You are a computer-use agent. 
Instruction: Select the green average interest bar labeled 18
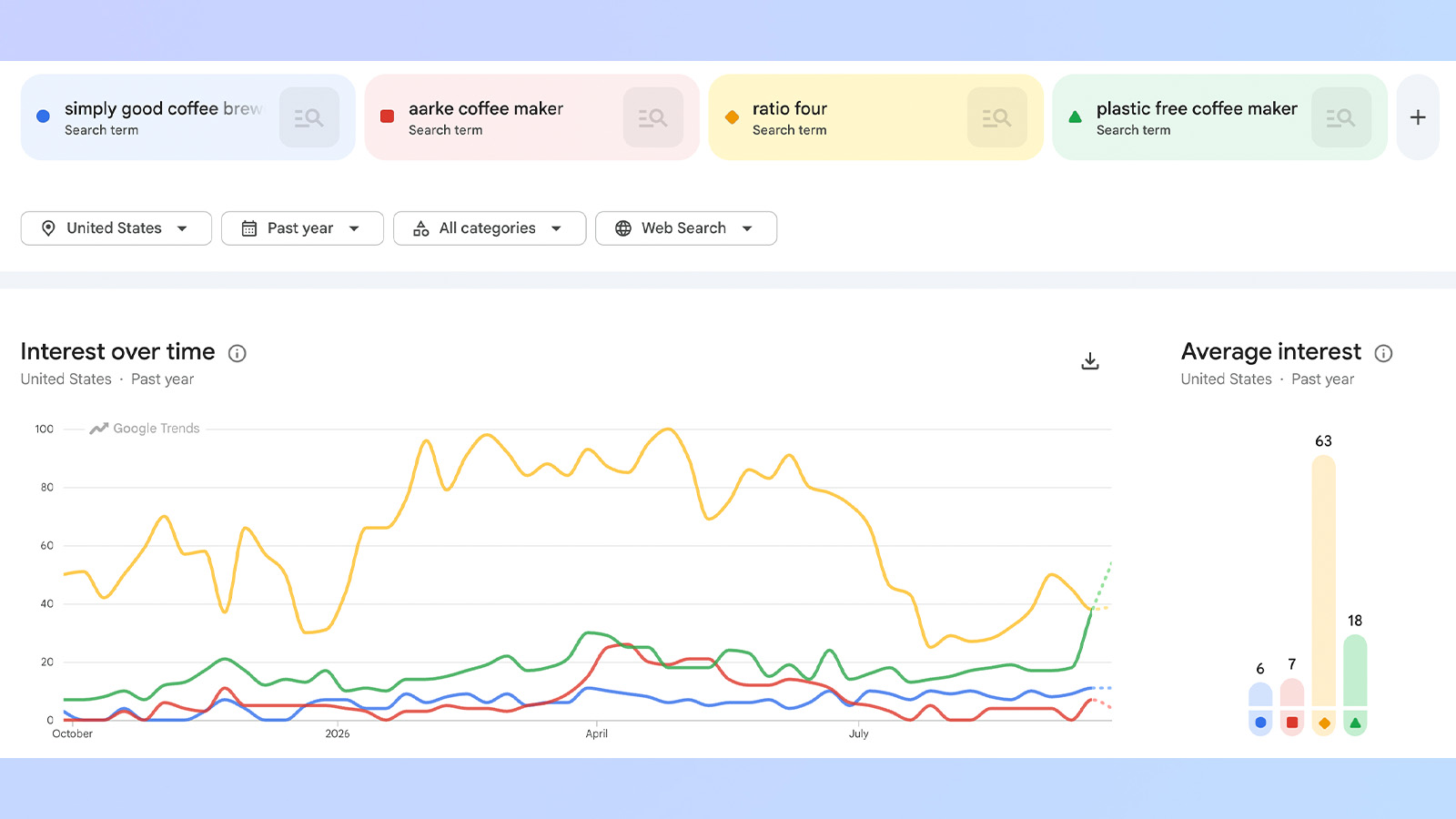click(1355, 671)
